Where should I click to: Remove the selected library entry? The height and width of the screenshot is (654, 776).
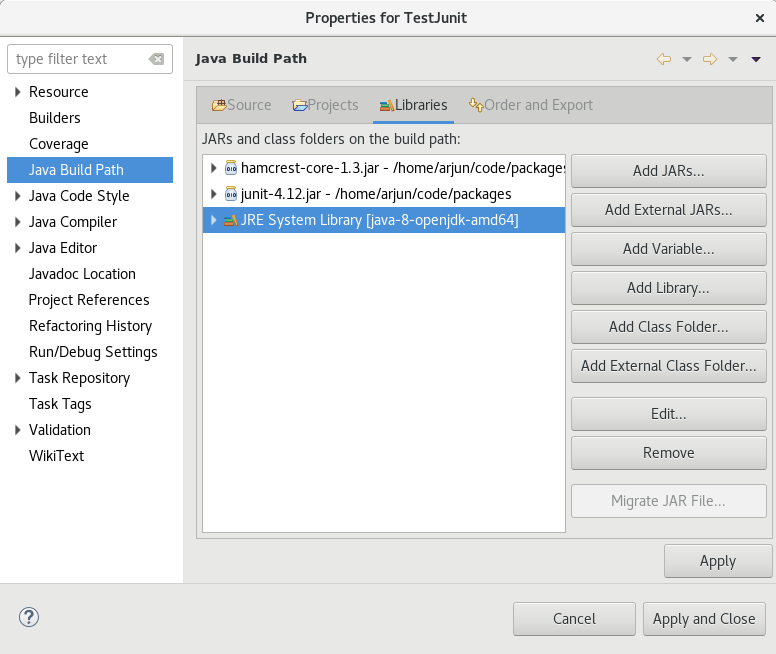(668, 453)
